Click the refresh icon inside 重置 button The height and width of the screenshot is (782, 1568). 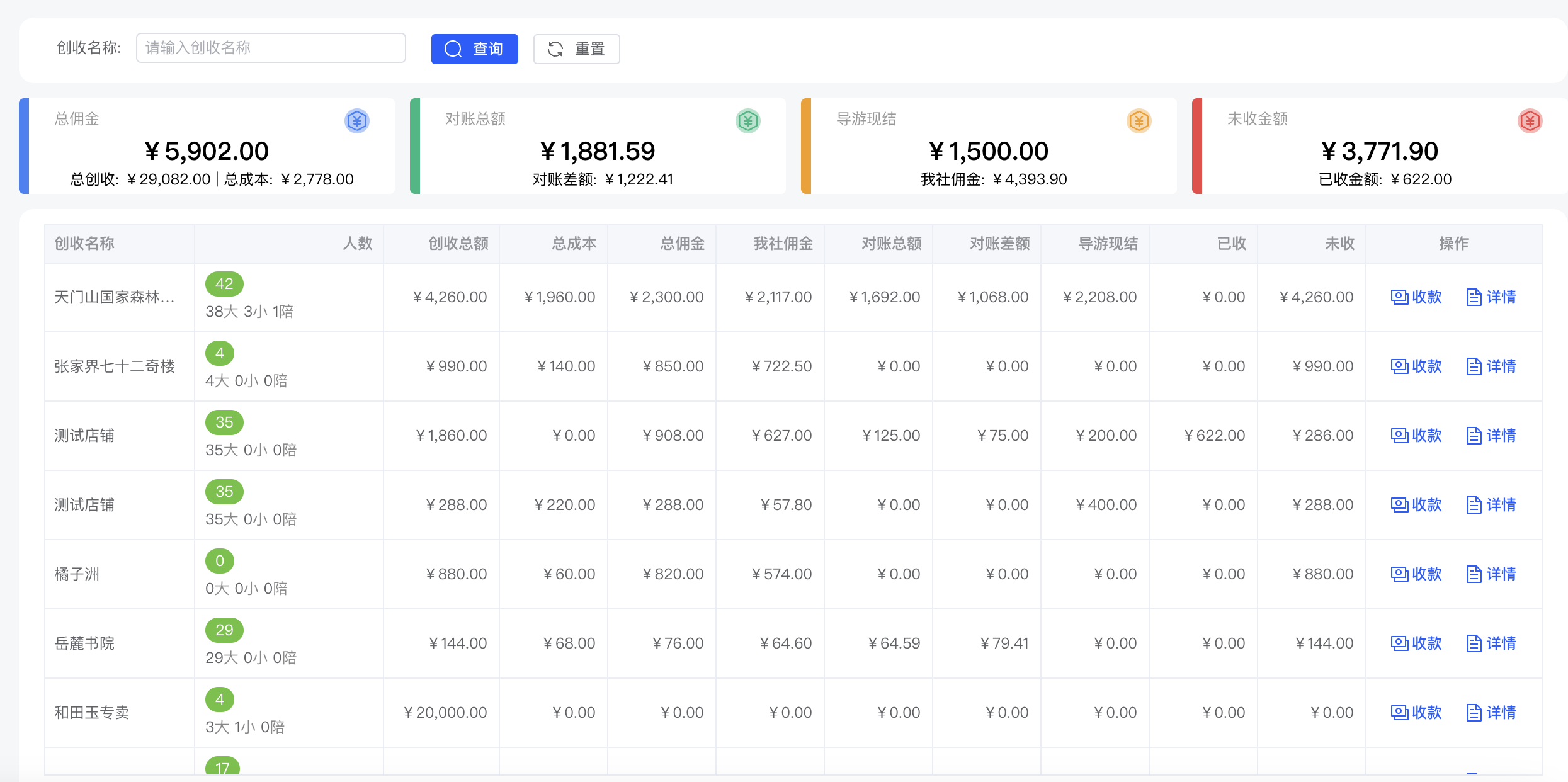pyautogui.click(x=555, y=48)
